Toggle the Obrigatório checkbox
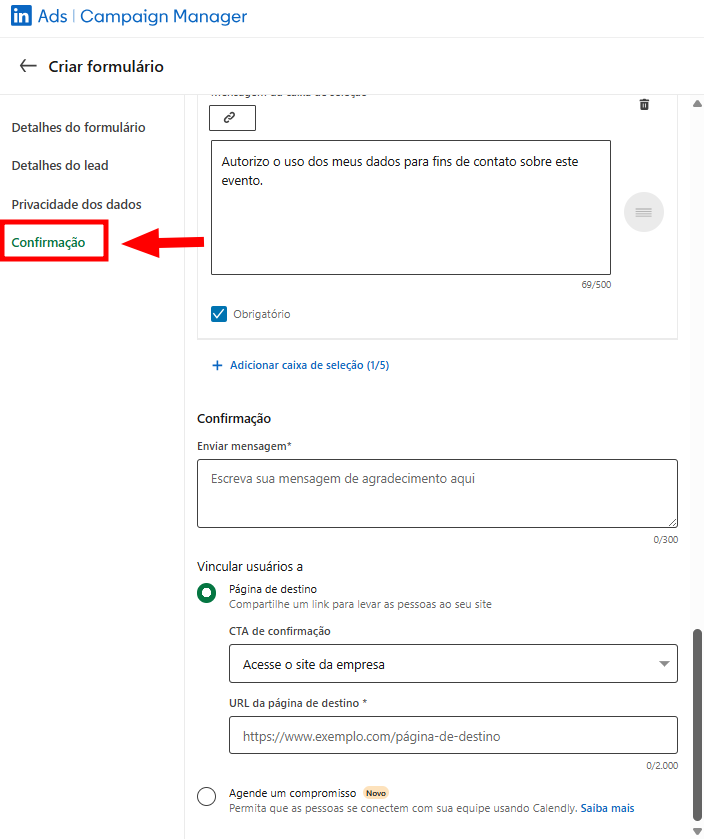The height and width of the screenshot is (839, 704). point(219,314)
